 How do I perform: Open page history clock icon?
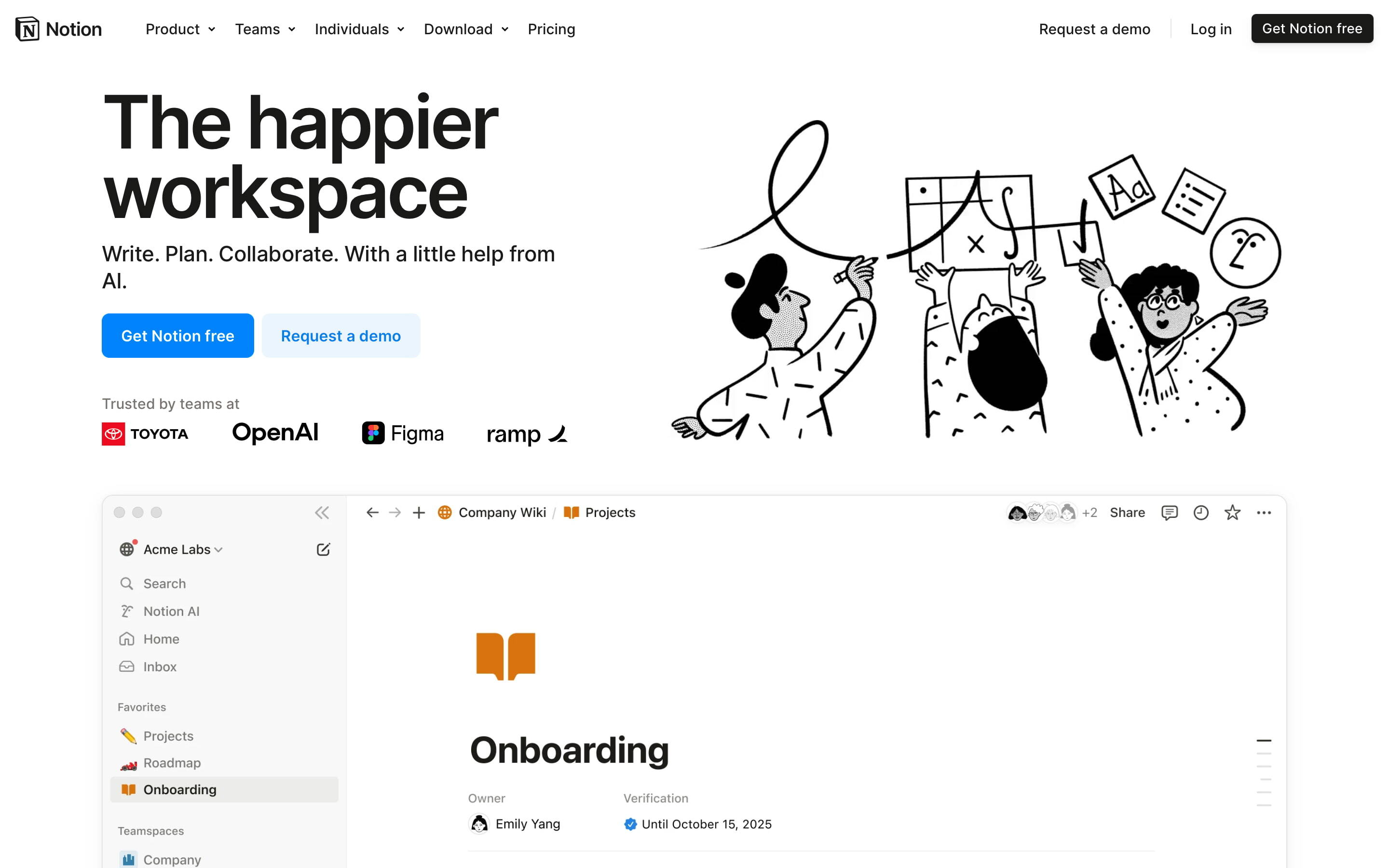coord(1201,513)
